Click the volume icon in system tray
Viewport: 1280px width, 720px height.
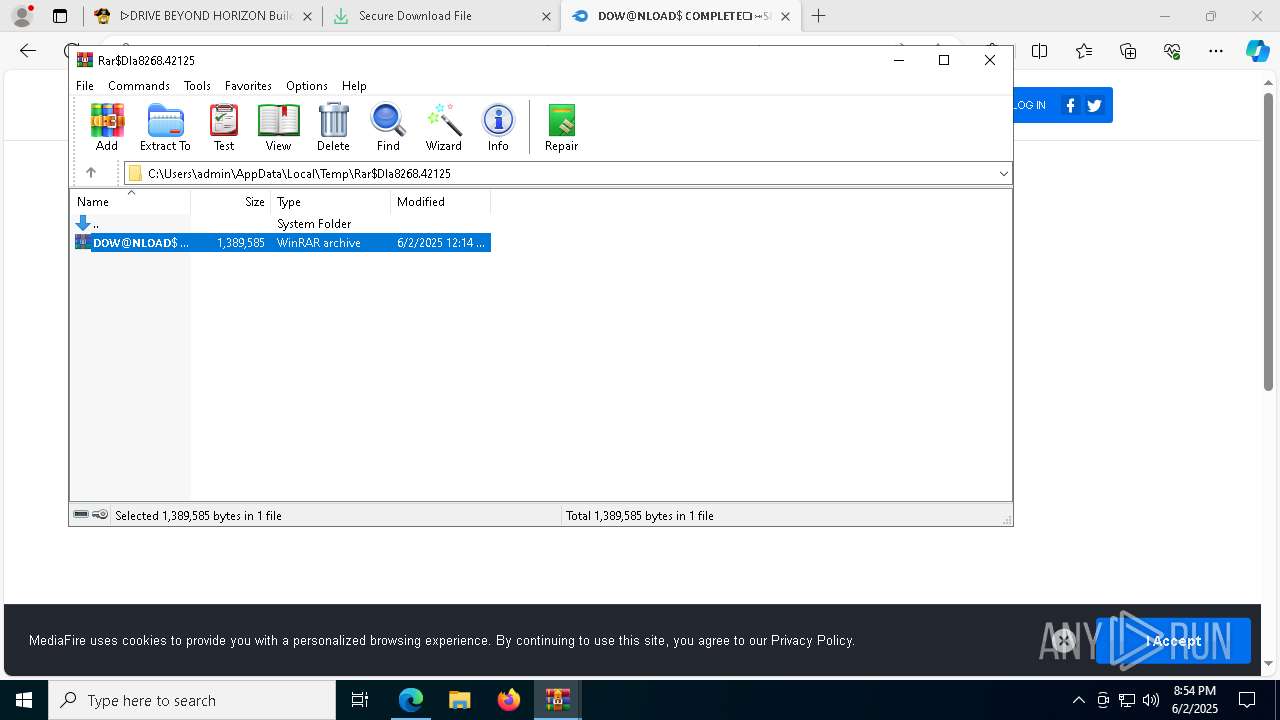[x=1150, y=700]
